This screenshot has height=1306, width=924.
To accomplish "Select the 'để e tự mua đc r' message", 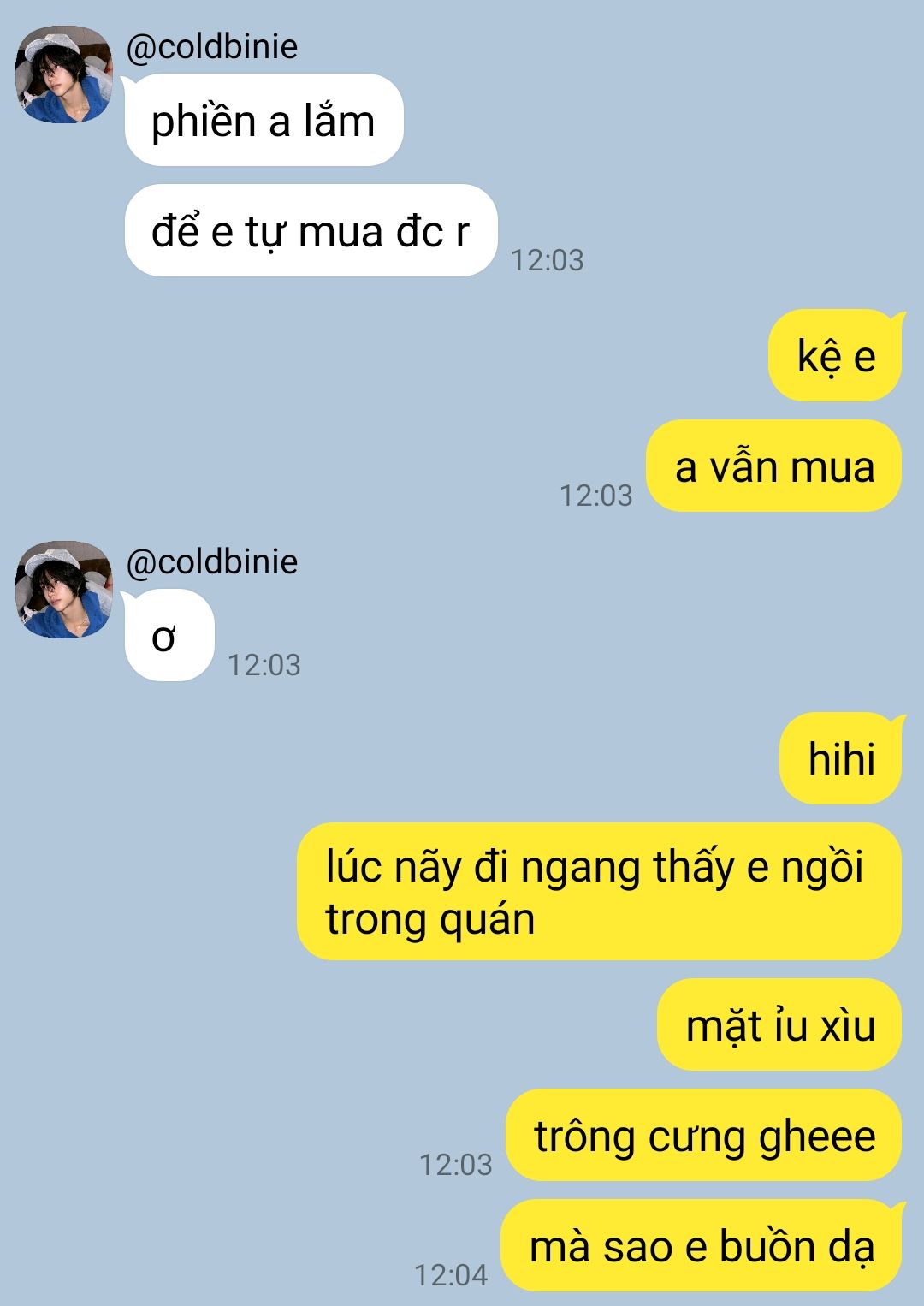I will (311, 230).
